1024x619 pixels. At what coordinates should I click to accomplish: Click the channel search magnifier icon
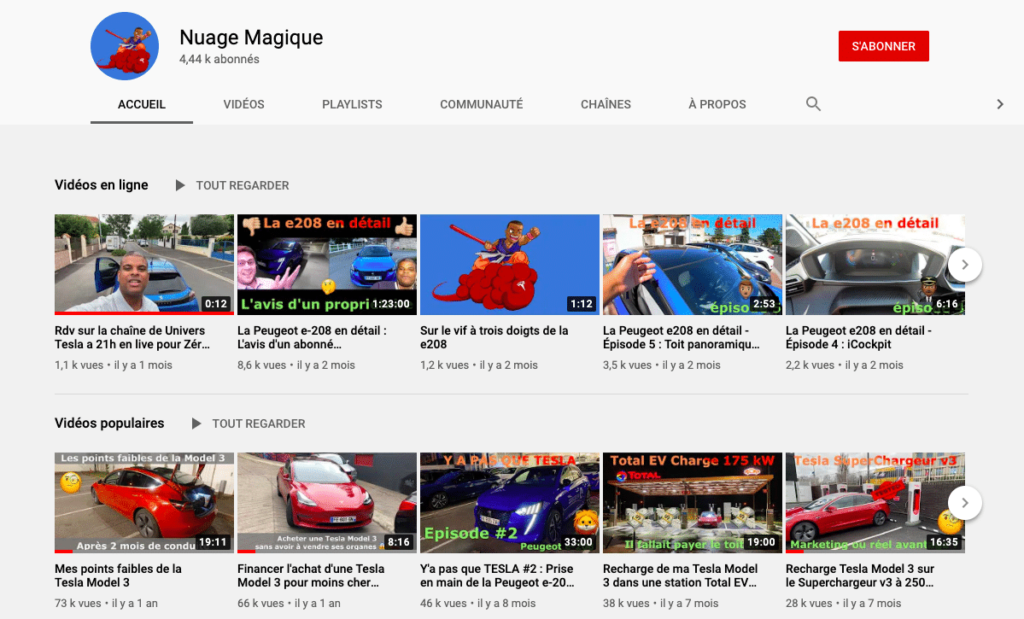point(813,104)
